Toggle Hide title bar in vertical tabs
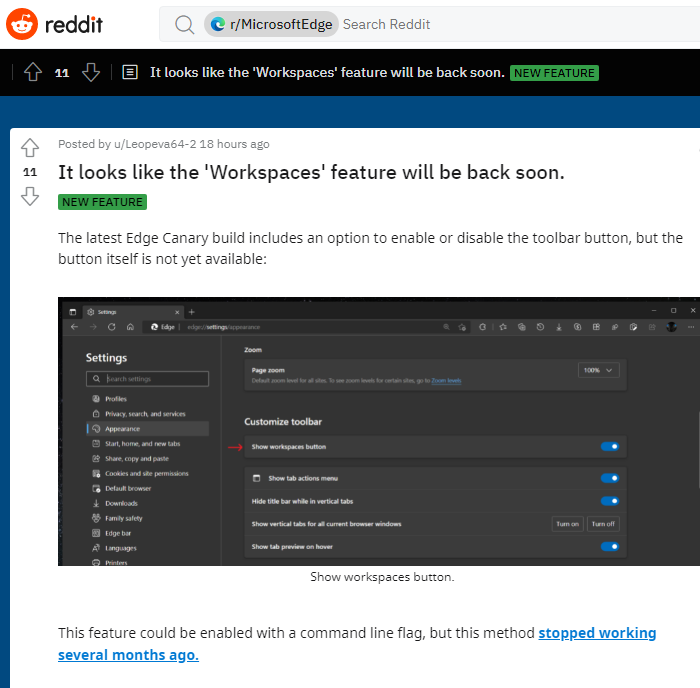700x688 pixels. (x=609, y=501)
